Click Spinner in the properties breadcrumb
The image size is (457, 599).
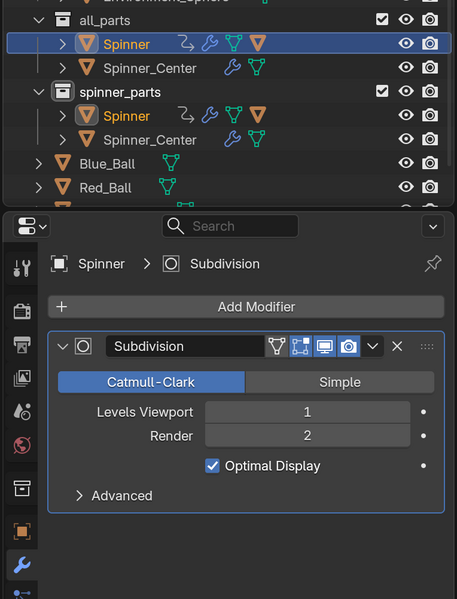pos(101,264)
